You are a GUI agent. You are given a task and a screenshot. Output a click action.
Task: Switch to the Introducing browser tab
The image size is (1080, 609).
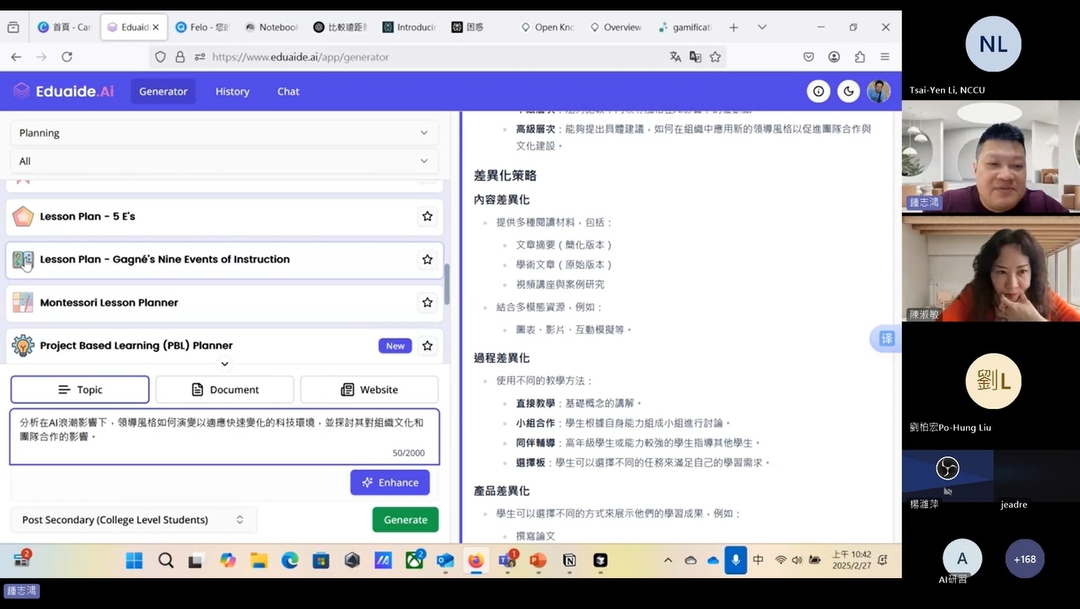(x=409, y=27)
